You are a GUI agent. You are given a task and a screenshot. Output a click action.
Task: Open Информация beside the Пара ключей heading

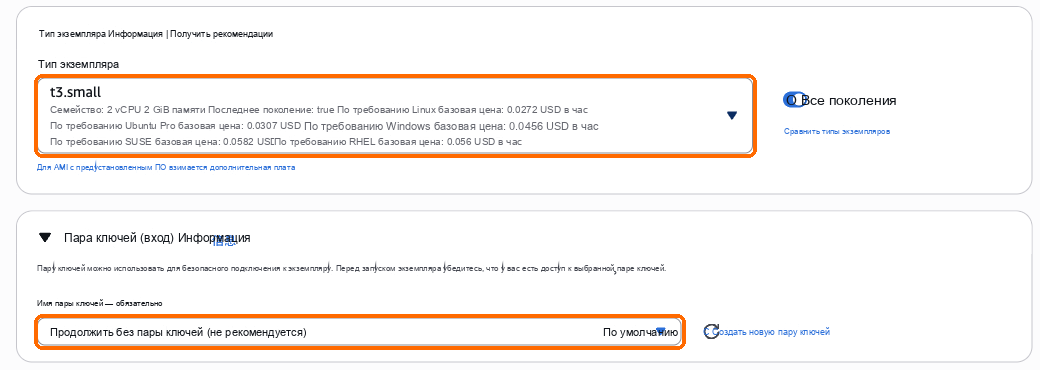point(214,237)
